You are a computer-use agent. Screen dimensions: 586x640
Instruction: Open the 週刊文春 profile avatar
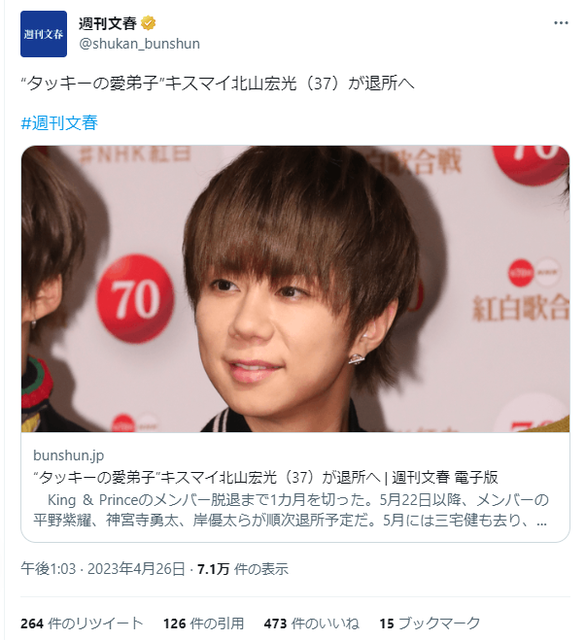tap(44, 34)
